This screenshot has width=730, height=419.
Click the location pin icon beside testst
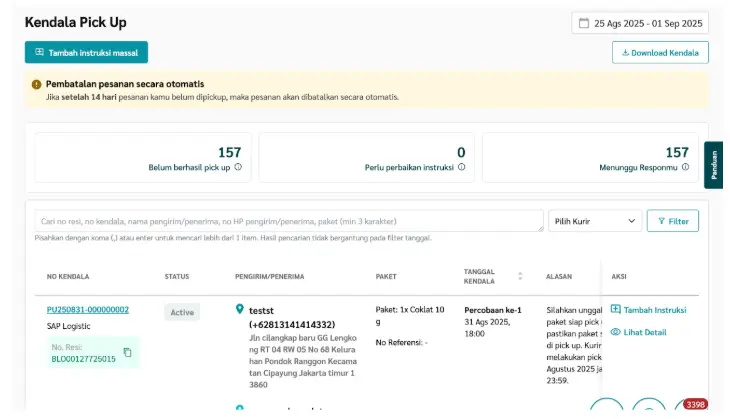(239, 309)
